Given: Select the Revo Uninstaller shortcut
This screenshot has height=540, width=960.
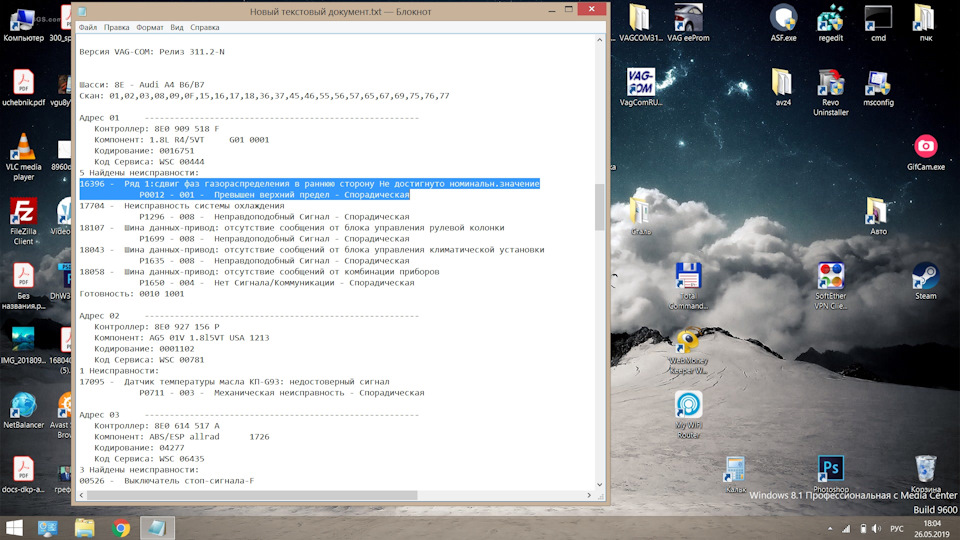Looking at the screenshot, I should click(831, 92).
